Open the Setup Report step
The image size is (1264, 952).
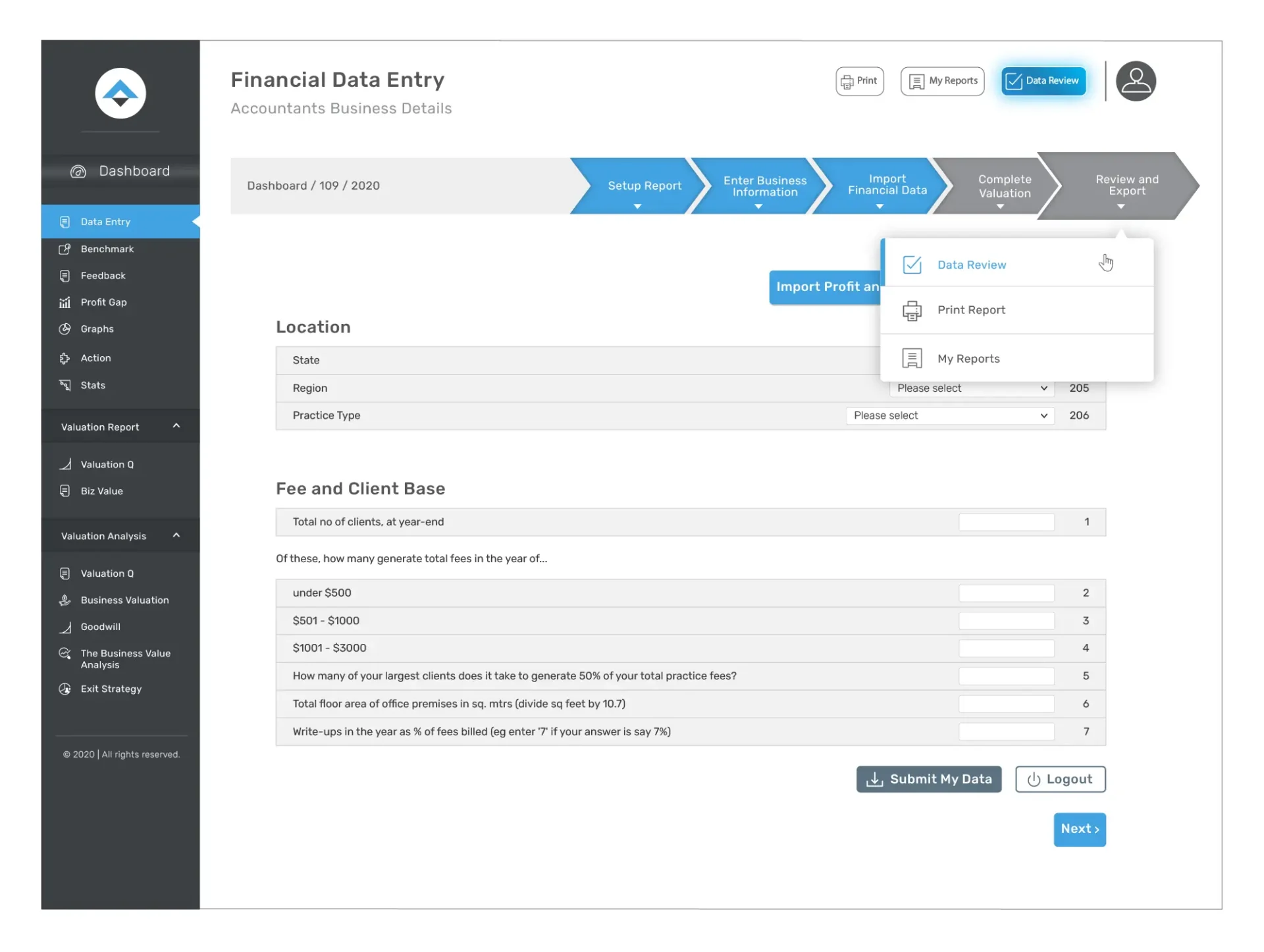(x=643, y=186)
